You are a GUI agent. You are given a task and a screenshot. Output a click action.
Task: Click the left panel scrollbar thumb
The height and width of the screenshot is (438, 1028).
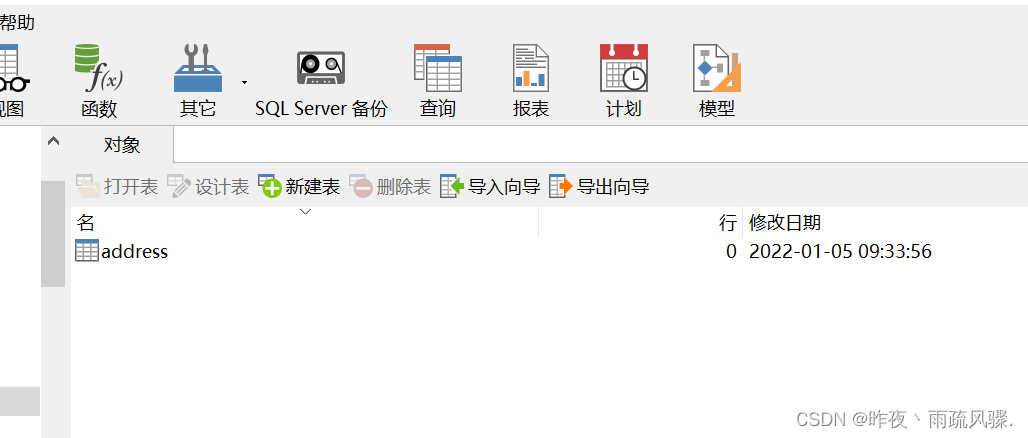click(x=53, y=234)
